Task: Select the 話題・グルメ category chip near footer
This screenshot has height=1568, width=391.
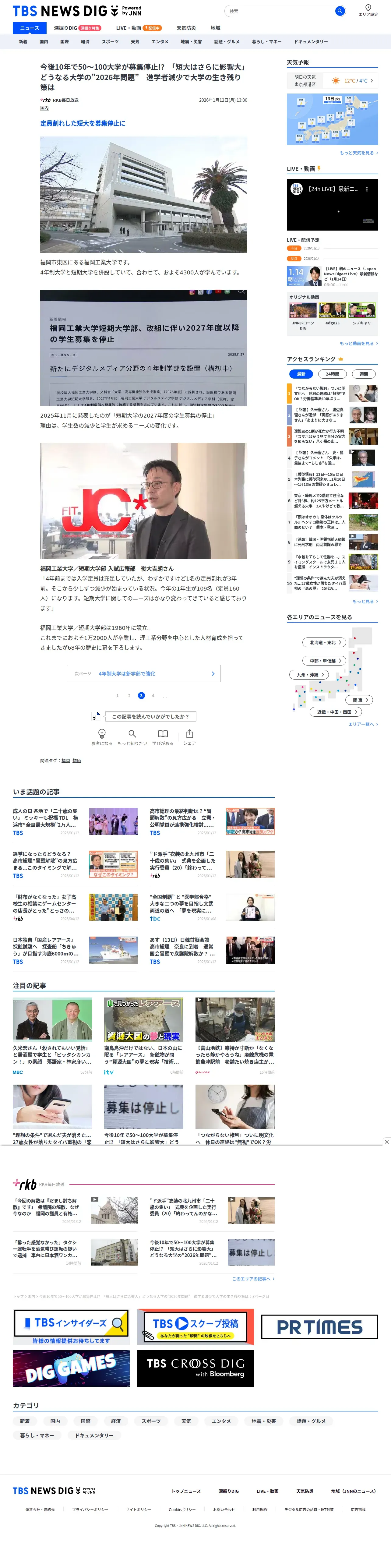Action: tap(311, 1421)
